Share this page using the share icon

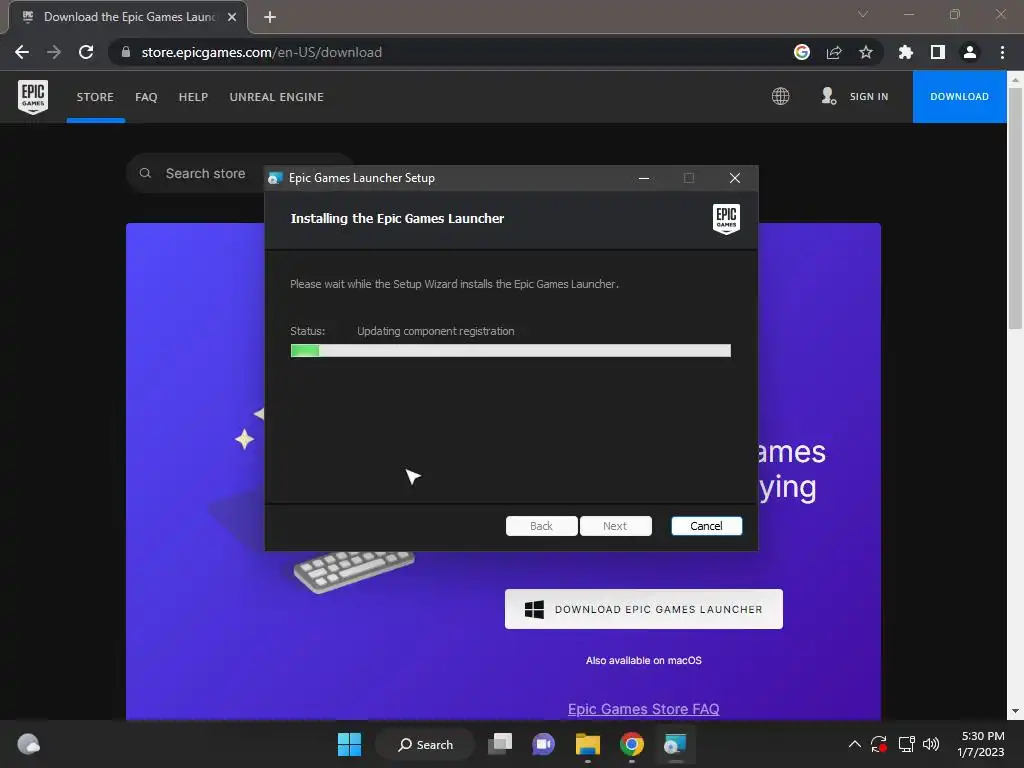click(x=834, y=52)
